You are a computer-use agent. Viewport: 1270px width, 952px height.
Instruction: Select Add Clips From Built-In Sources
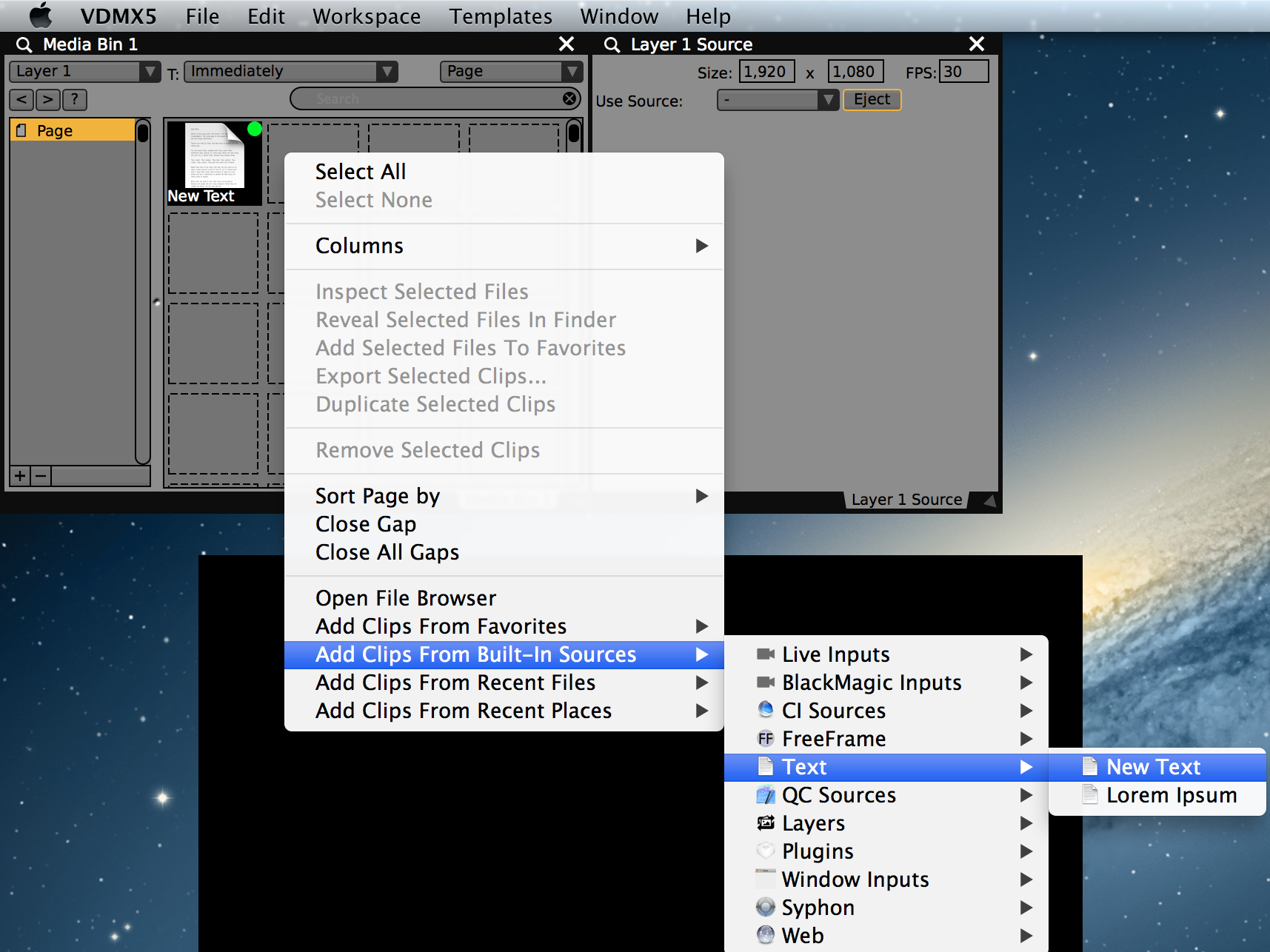(x=504, y=654)
